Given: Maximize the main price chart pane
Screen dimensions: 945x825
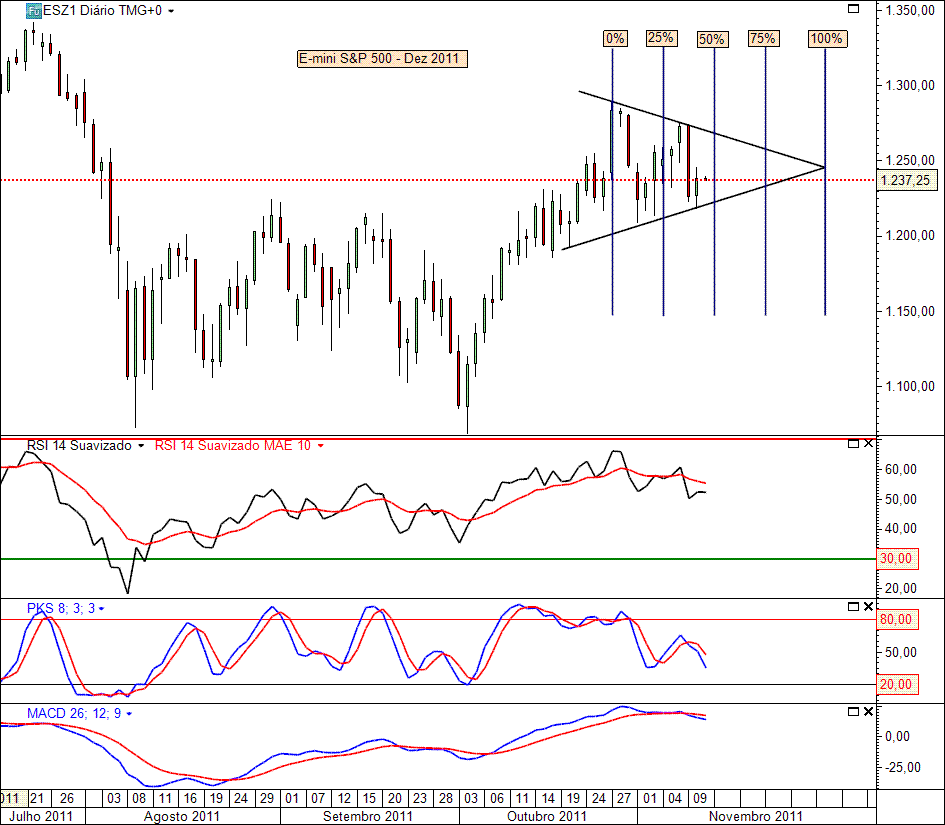Looking at the screenshot, I should pyautogui.click(x=853, y=8).
